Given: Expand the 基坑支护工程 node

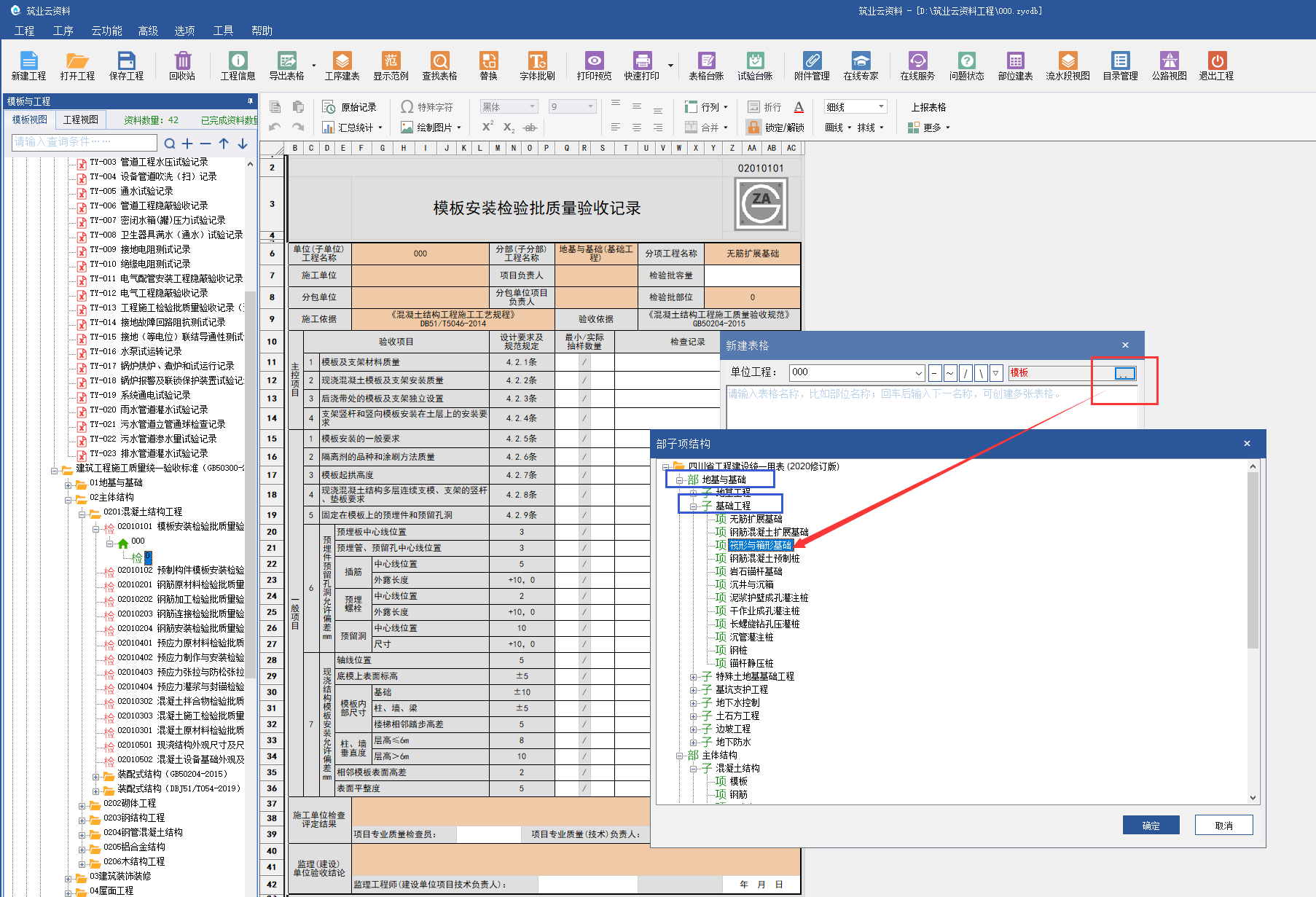Looking at the screenshot, I should click(694, 690).
